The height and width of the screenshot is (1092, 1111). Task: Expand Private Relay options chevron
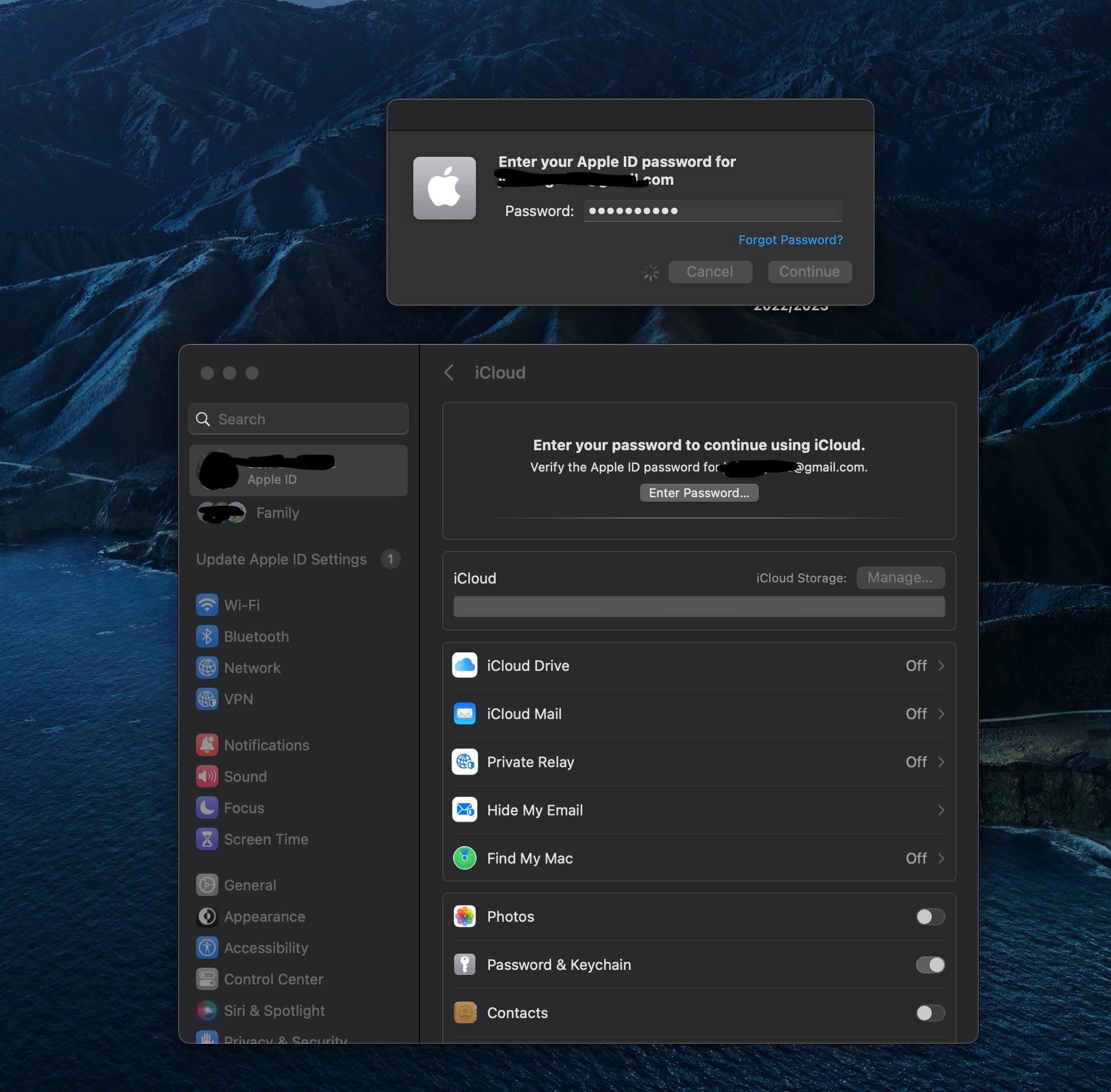pyautogui.click(x=941, y=762)
